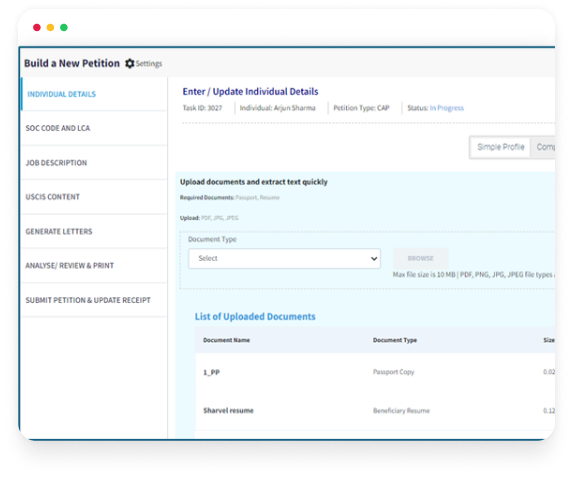Click the 1_PP document name

tap(212, 372)
